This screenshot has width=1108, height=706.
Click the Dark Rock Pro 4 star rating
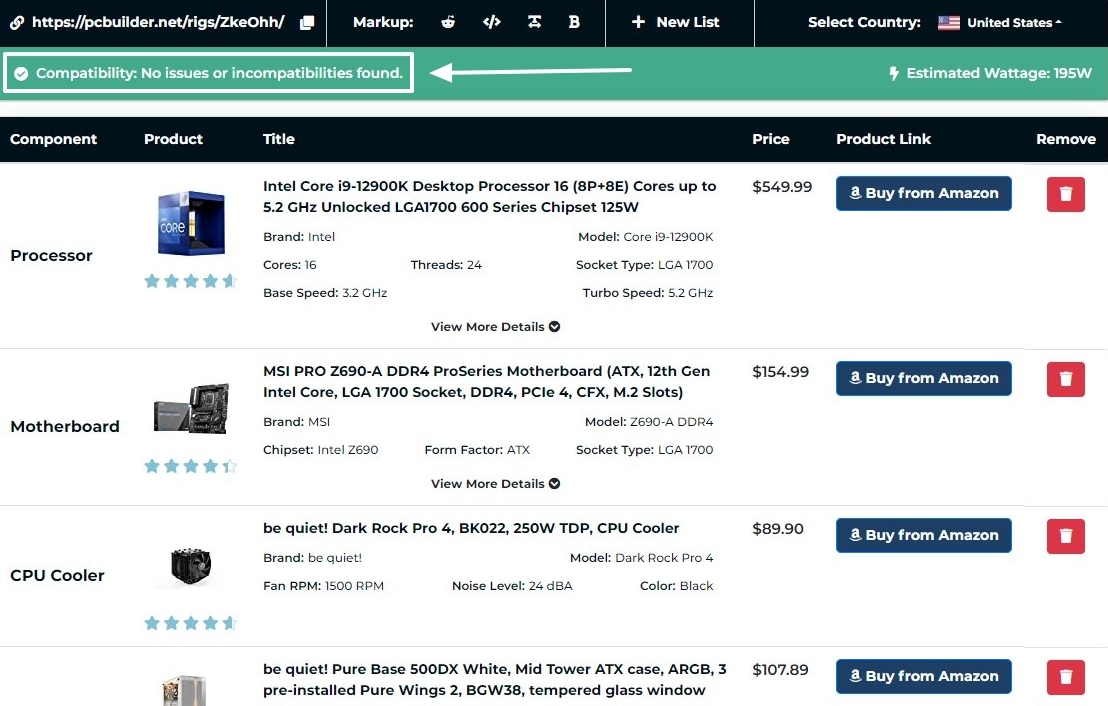click(x=190, y=623)
